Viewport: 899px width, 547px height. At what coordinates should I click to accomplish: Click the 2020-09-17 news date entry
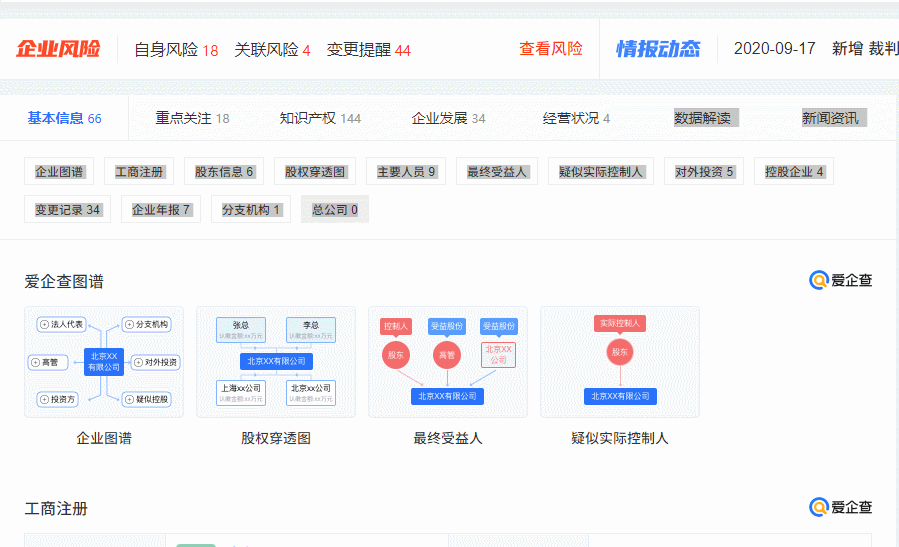pyautogui.click(x=775, y=49)
